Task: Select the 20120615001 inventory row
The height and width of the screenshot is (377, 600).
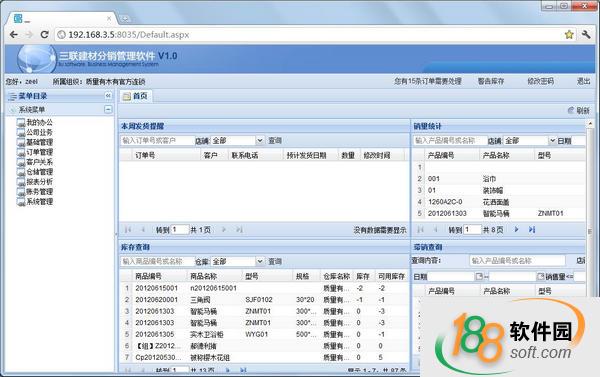Action: point(264,288)
